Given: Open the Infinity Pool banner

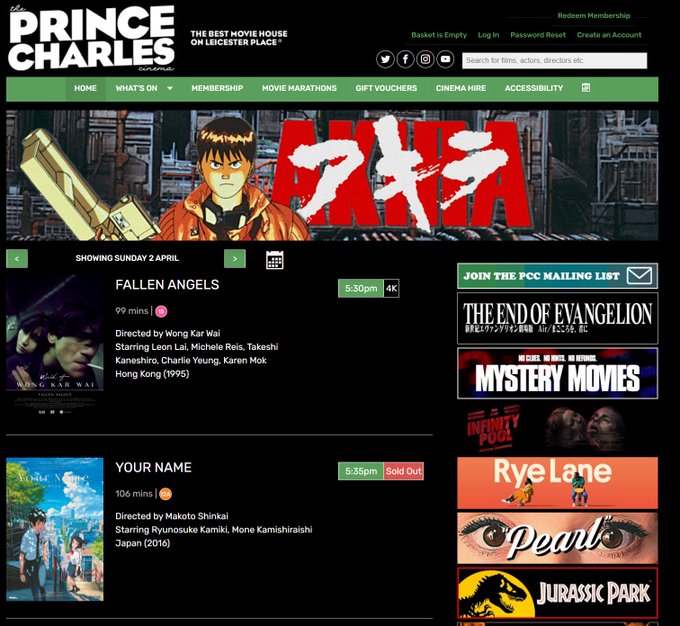Looking at the screenshot, I should (x=557, y=428).
